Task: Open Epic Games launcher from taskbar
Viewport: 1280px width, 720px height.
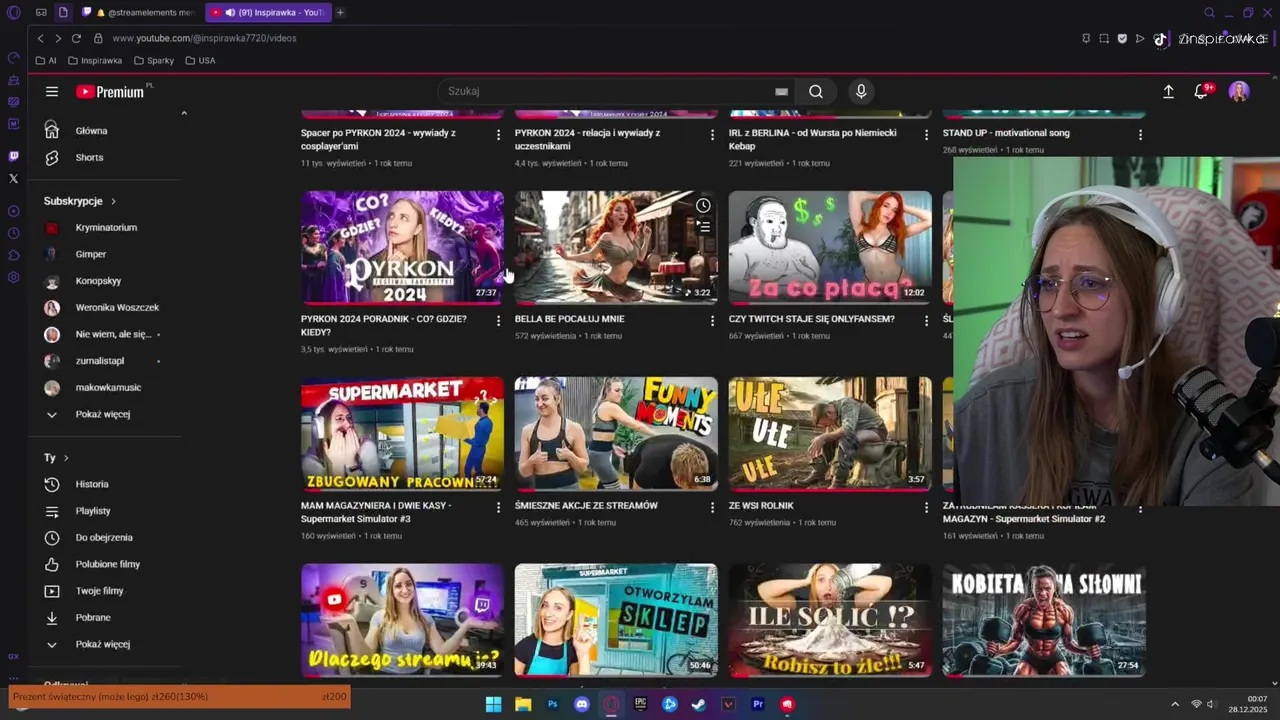Action: [x=640, y=704]
